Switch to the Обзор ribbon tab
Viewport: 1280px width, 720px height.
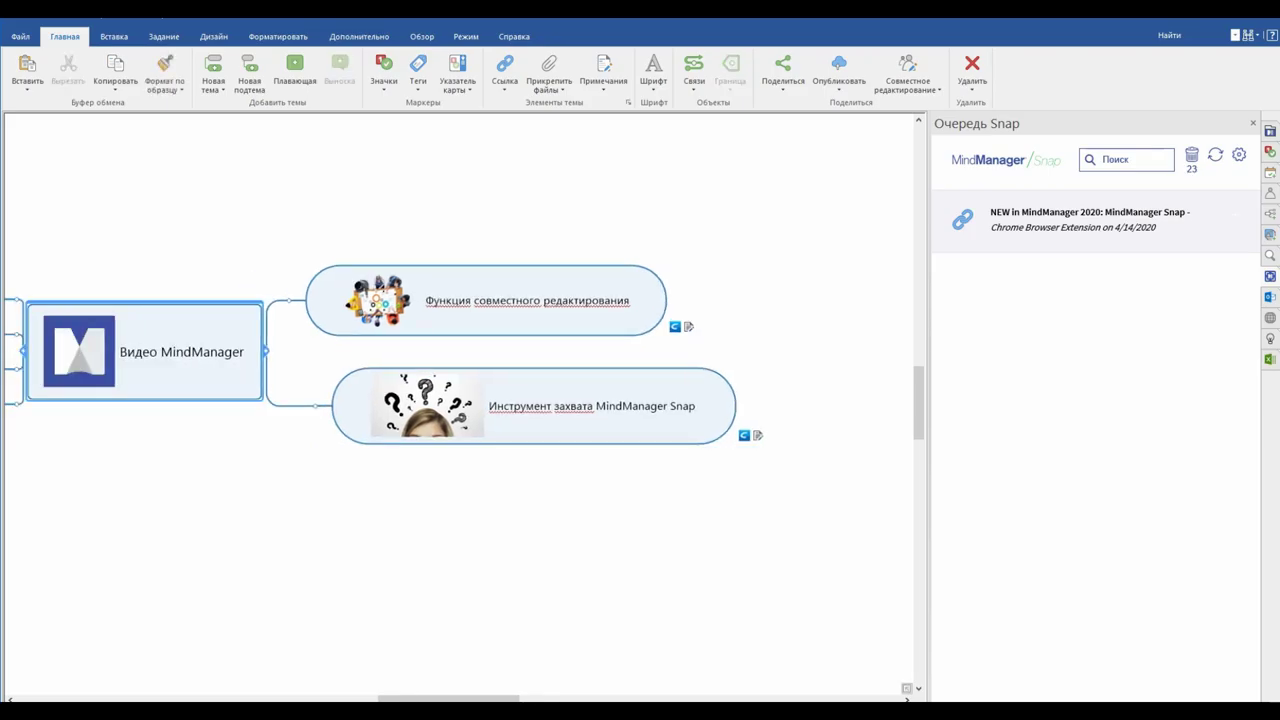click(422, 36)
